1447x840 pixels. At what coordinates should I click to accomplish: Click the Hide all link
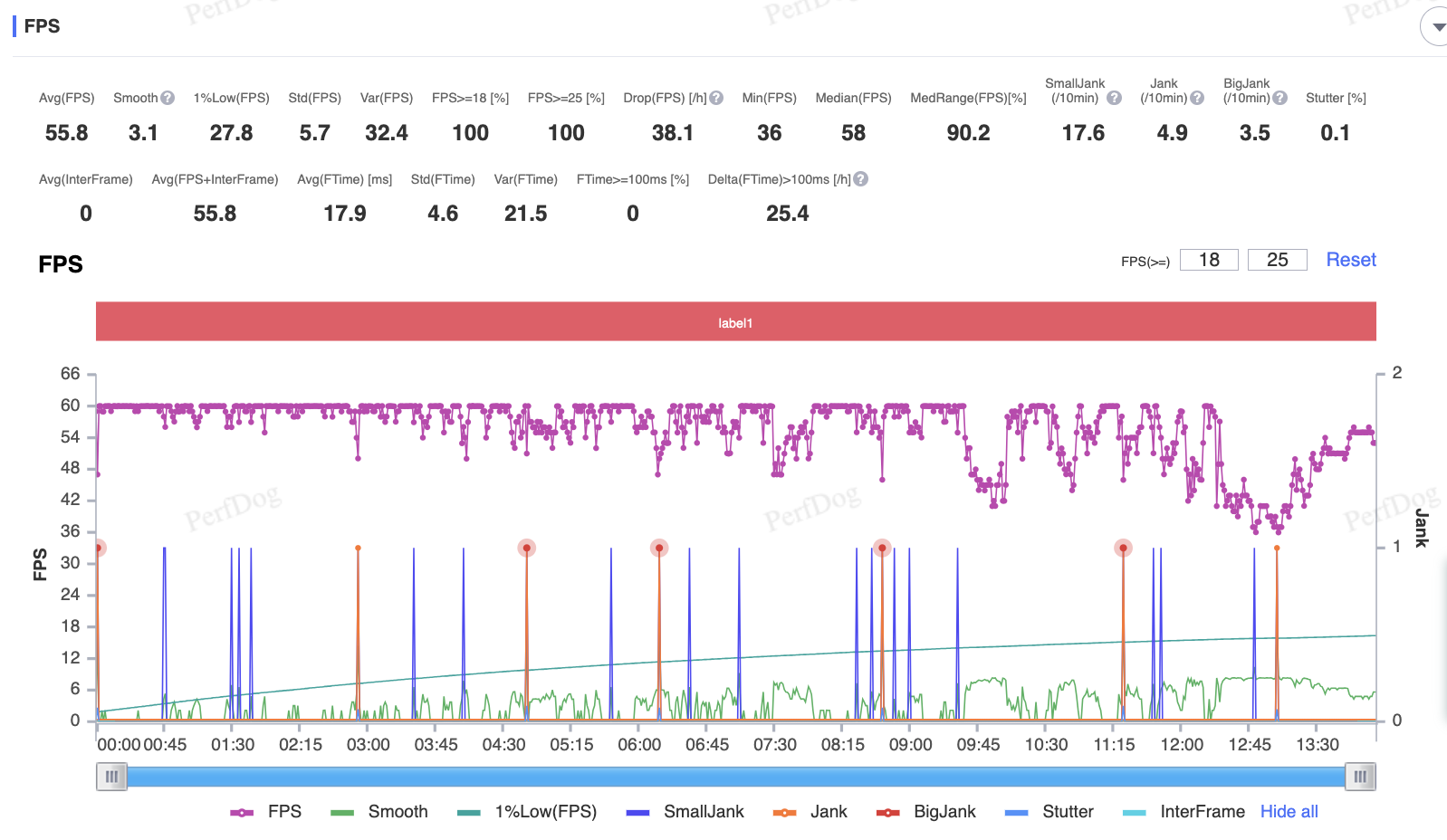1289,812
